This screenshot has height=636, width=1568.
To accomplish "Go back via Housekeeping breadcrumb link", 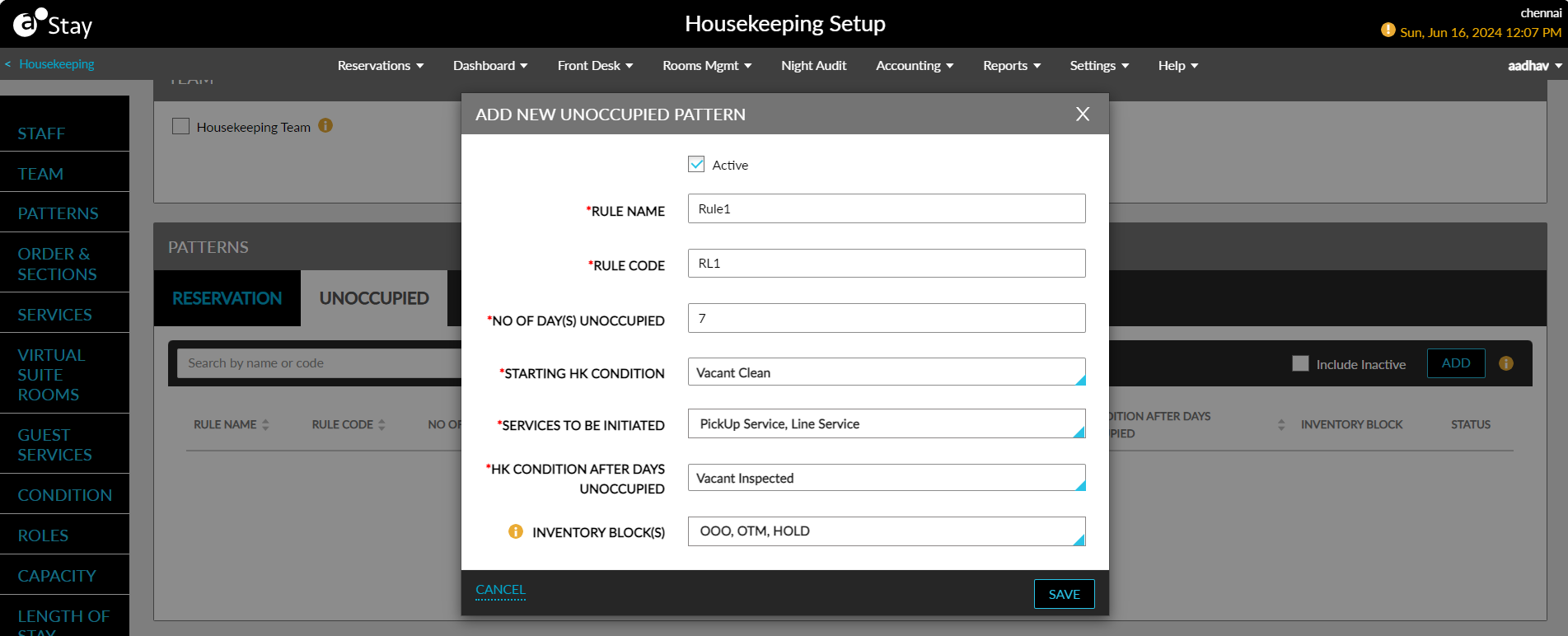I will point(57,64).
